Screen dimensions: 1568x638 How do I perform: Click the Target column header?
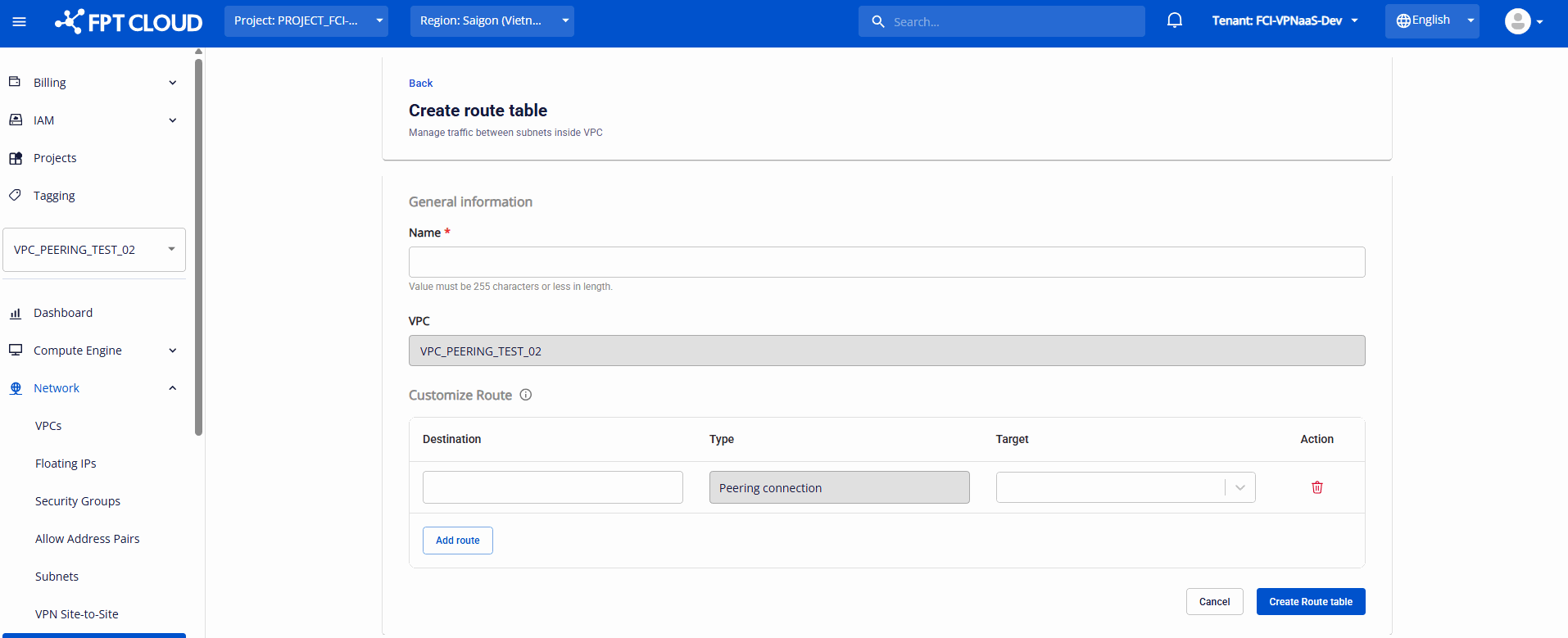point(1013,439)
